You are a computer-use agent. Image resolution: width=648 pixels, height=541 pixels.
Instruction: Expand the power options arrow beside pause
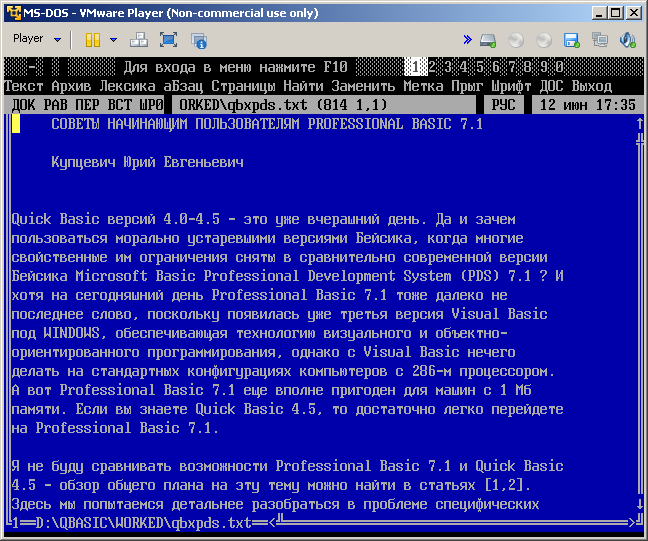[113, 40]
